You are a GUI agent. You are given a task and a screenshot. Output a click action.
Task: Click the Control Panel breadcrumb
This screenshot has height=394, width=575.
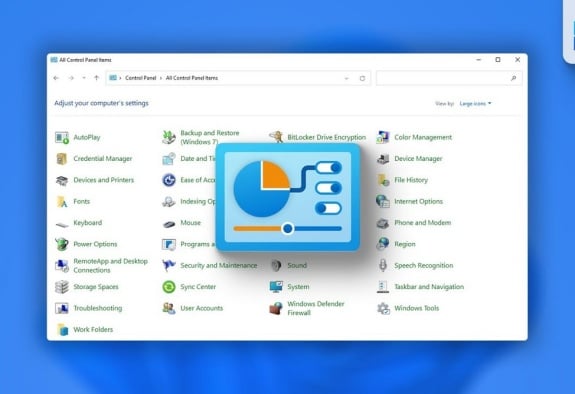pos(140,78)
